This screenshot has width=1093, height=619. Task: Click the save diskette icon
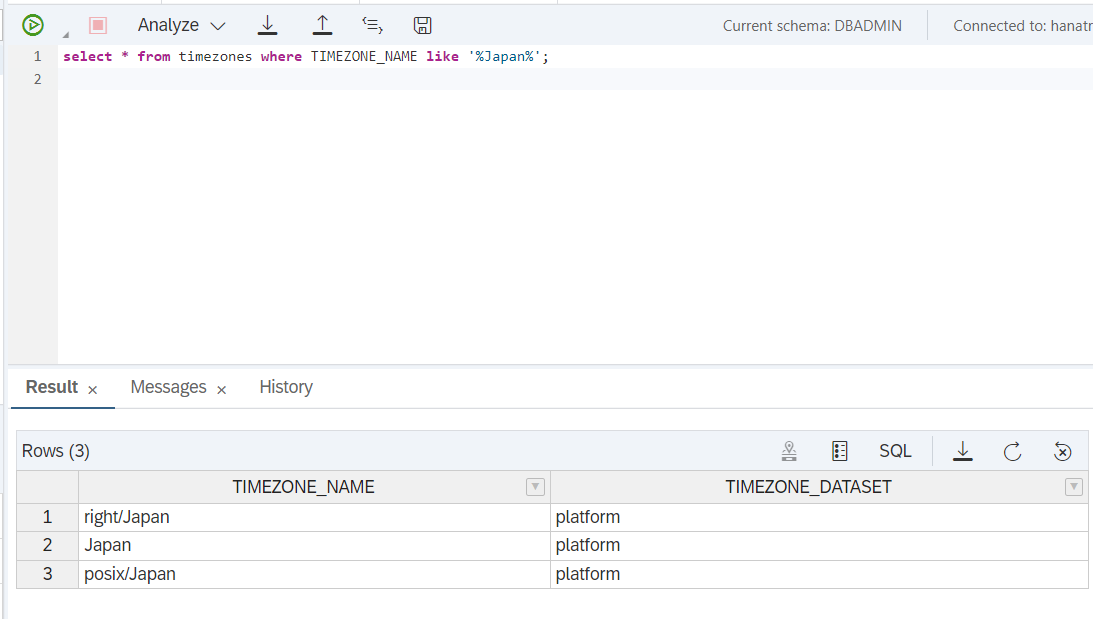click(422, 25)
